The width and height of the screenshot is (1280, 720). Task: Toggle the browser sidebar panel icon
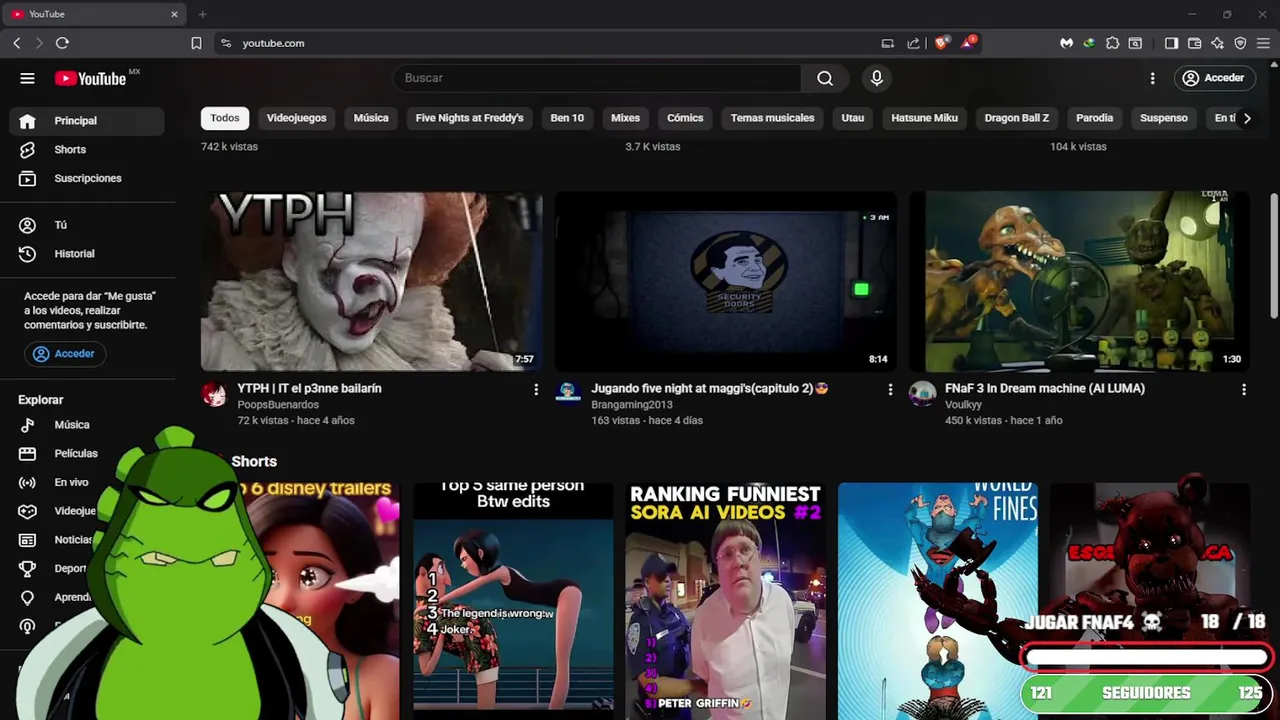click(x=1172, y=43)
